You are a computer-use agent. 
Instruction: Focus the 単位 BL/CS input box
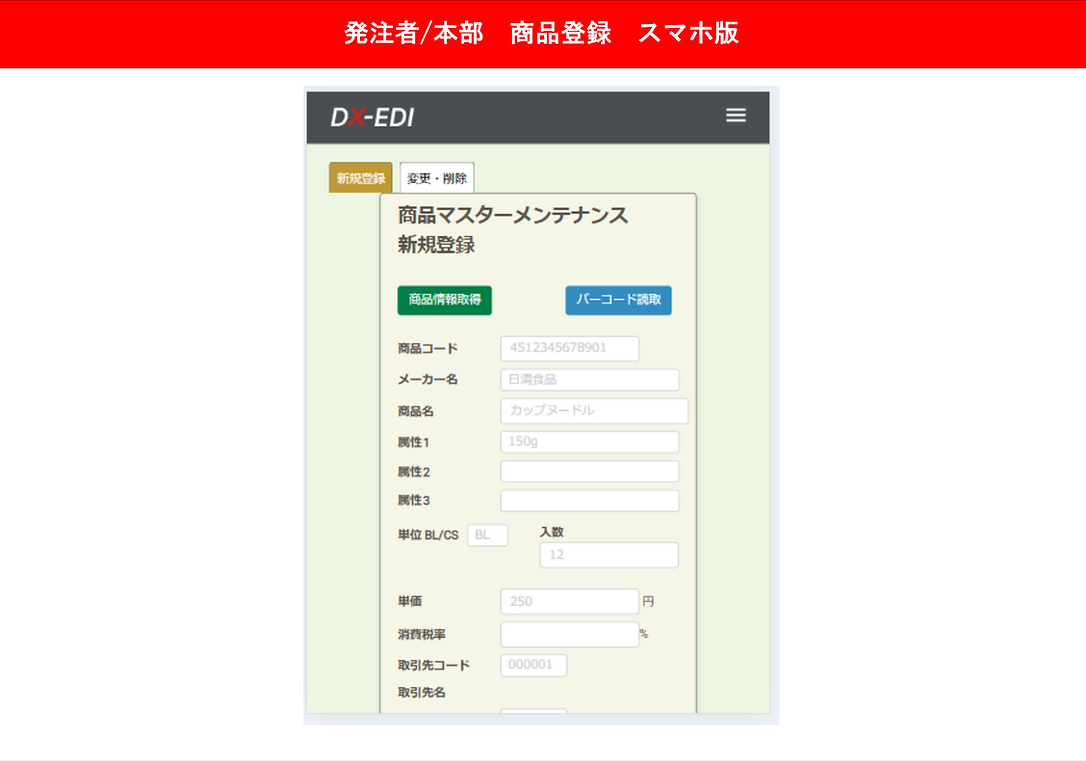[x=488, y=535]
